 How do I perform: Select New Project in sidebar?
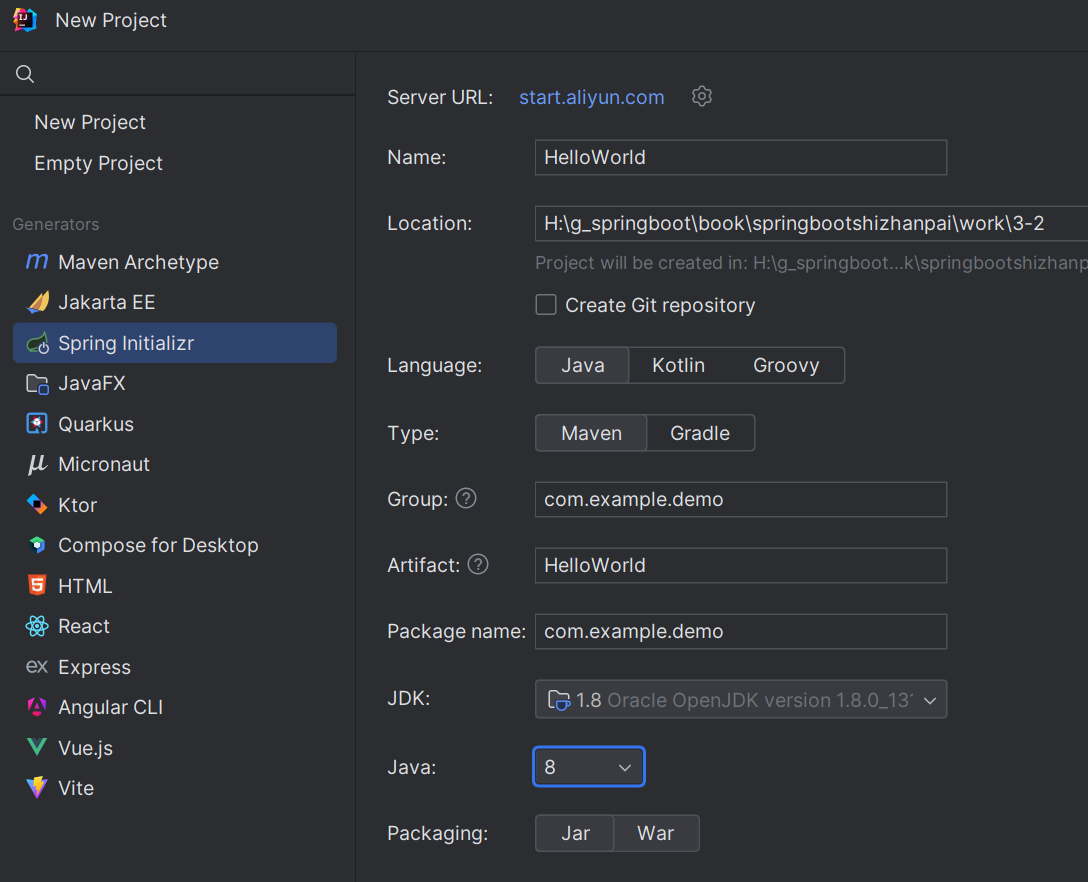(x=90, y=122)
